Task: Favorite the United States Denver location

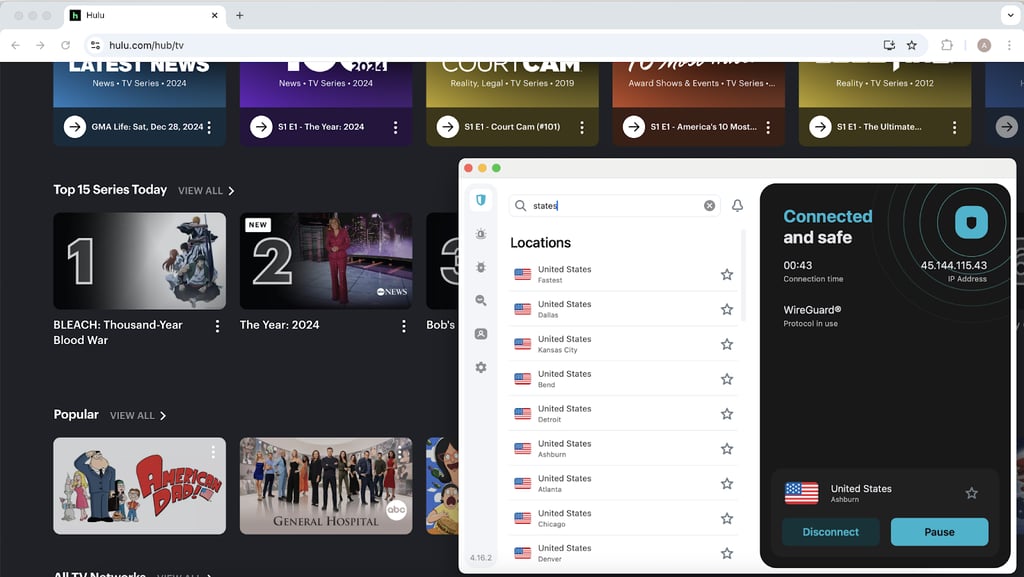Action: (x=727, y=554)
